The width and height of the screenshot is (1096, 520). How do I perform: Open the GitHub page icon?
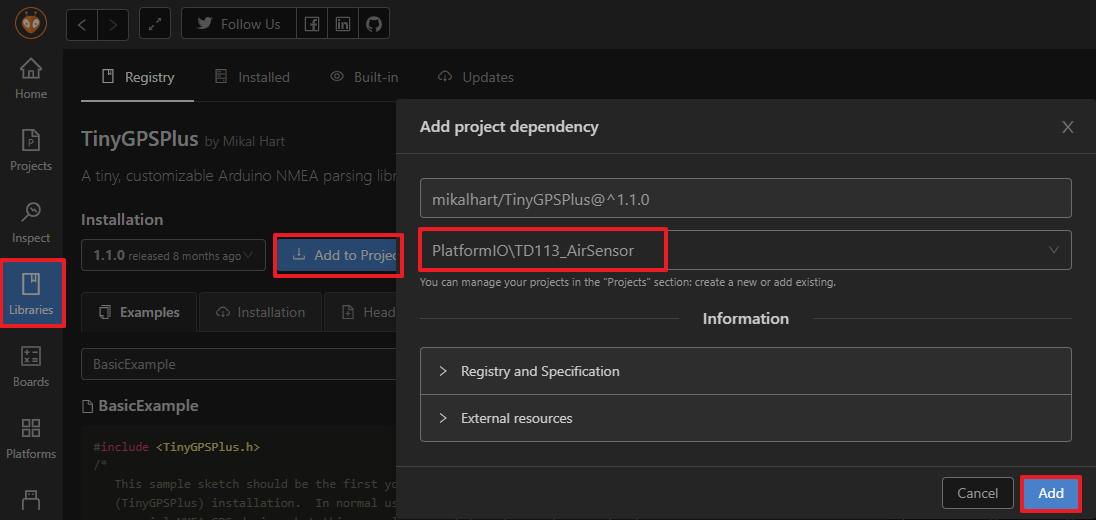click(374, 24)
